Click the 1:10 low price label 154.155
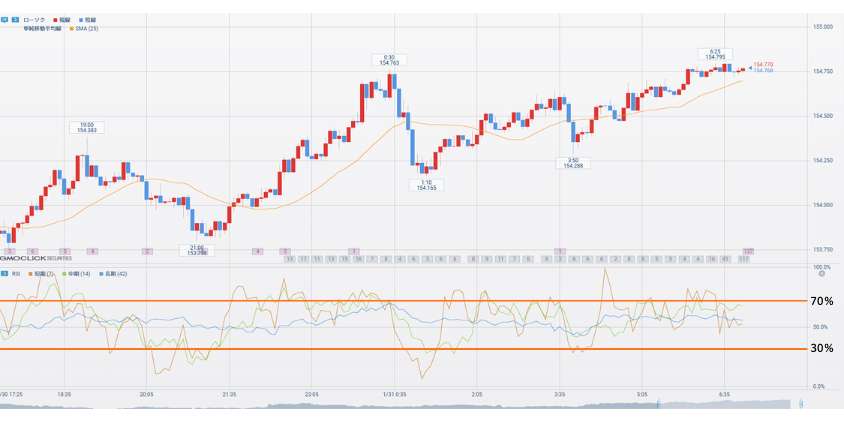The image size is (844, 422). point(426,185)
